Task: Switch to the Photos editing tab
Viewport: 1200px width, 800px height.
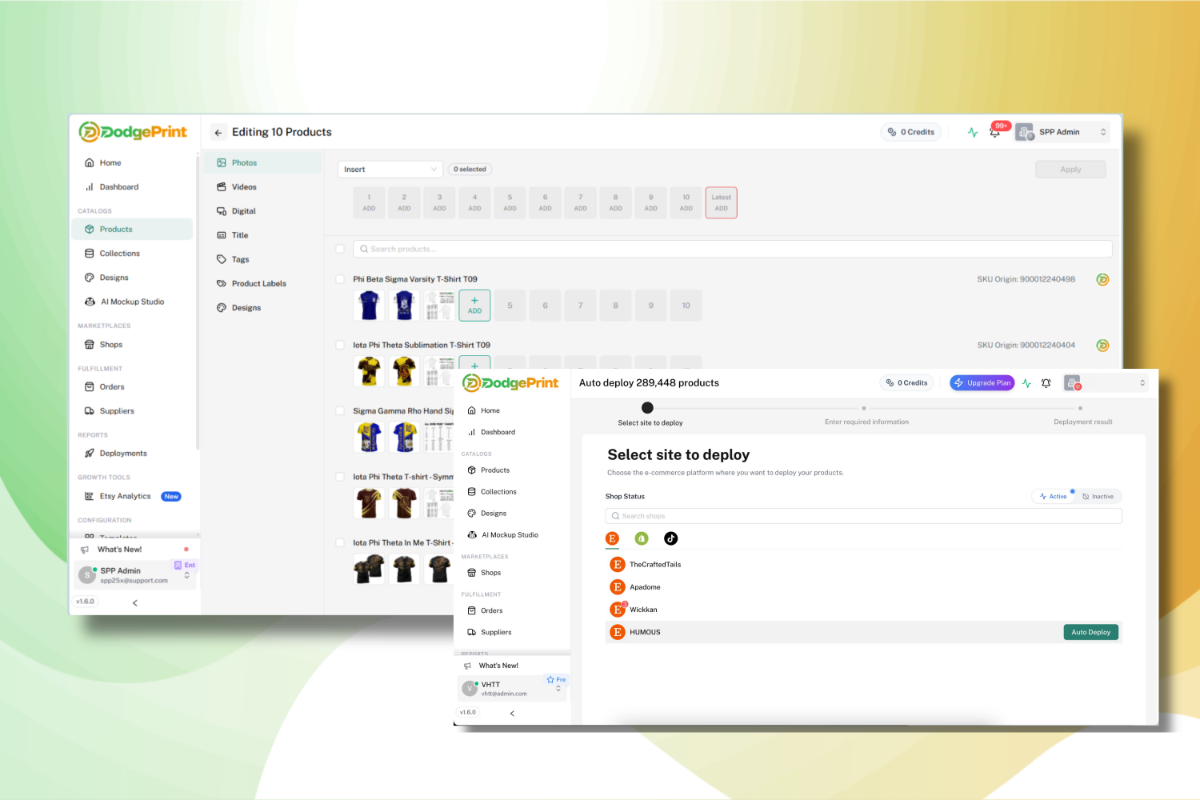Action: click(263, 163)
